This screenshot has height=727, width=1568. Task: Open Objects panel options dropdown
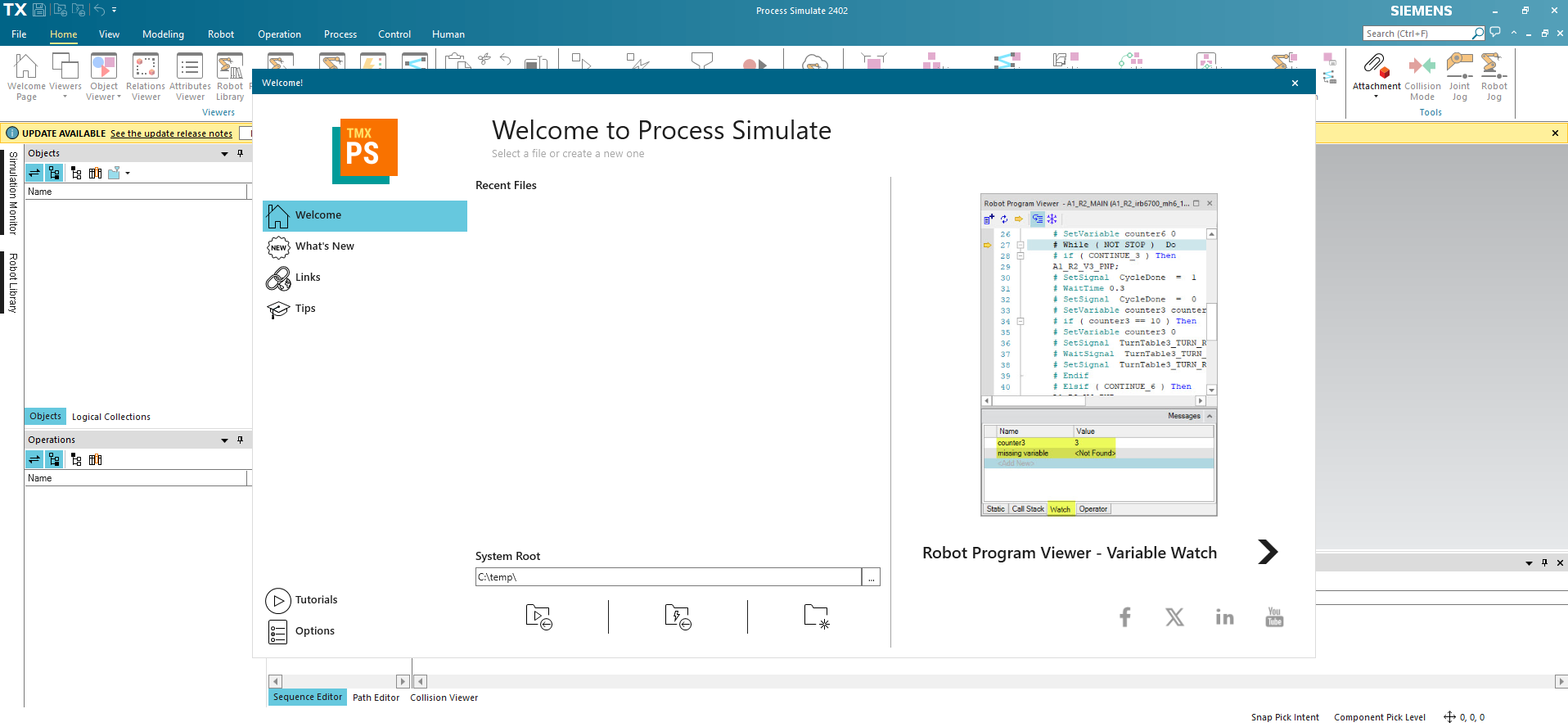tap(224, 153)
